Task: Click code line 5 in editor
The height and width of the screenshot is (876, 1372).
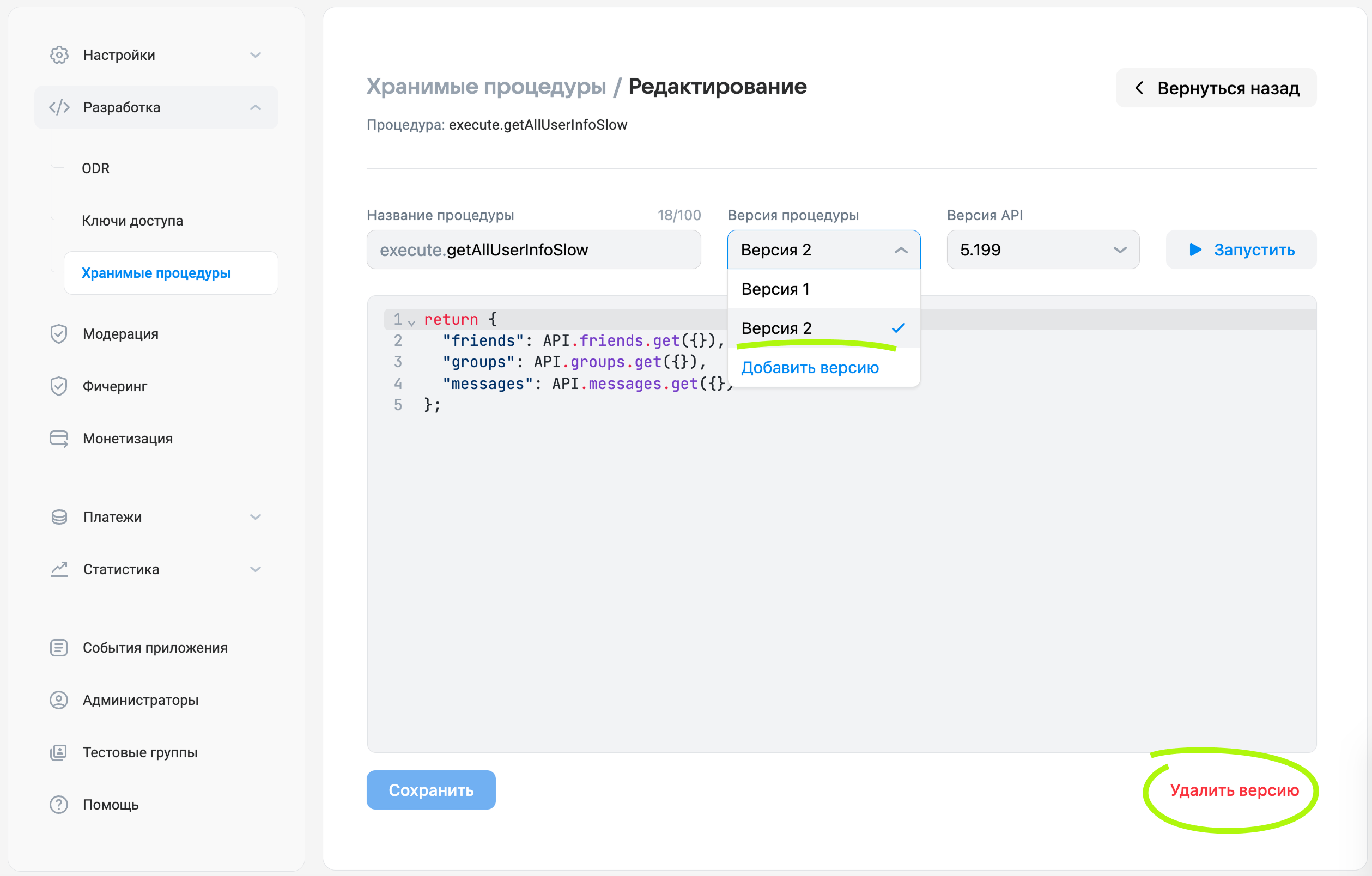Action: click(x=433, y=405)
